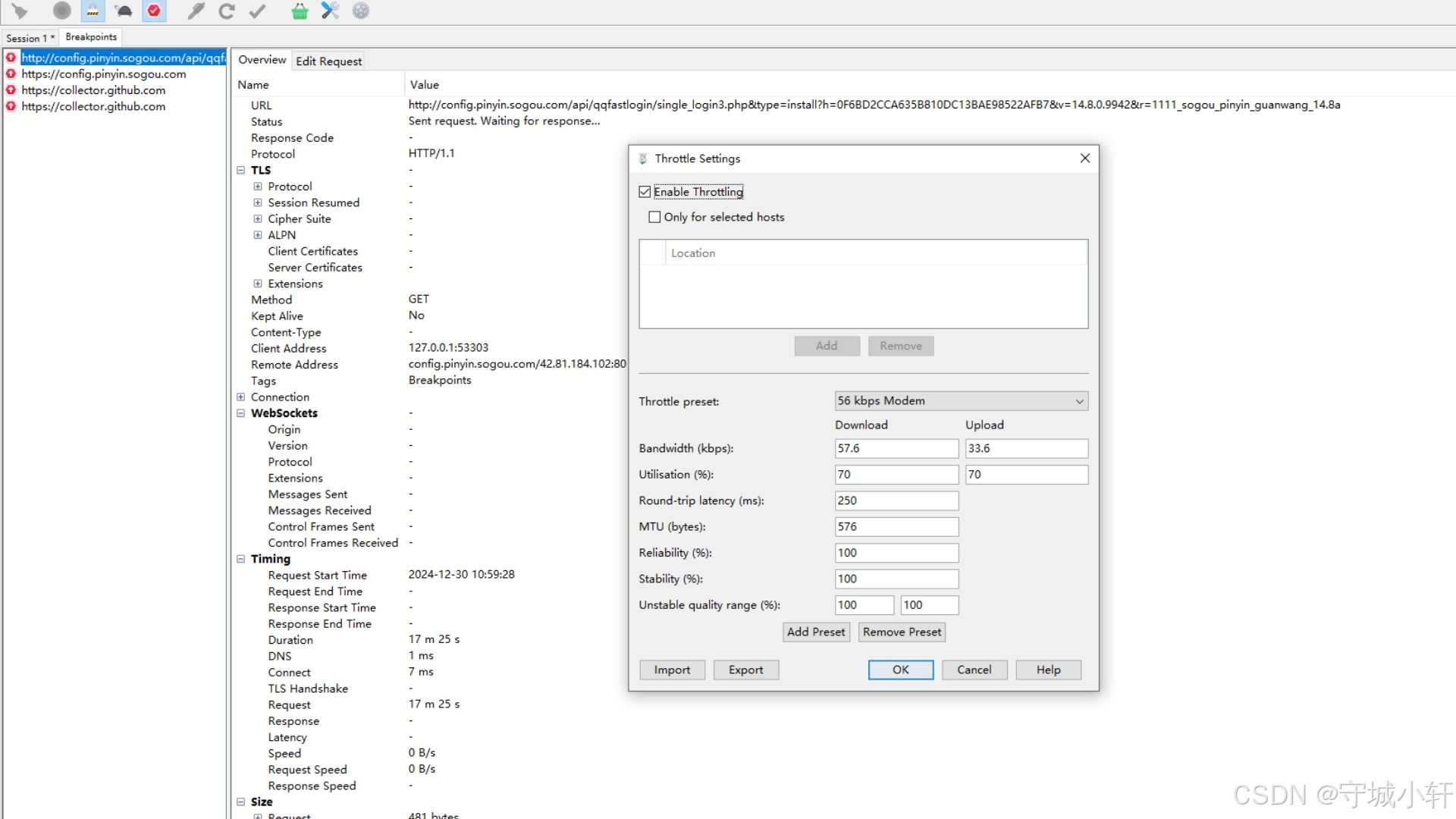Screen dimensions: 1456x819
Task: Click the Add Preset button
Action: [815, 632]
